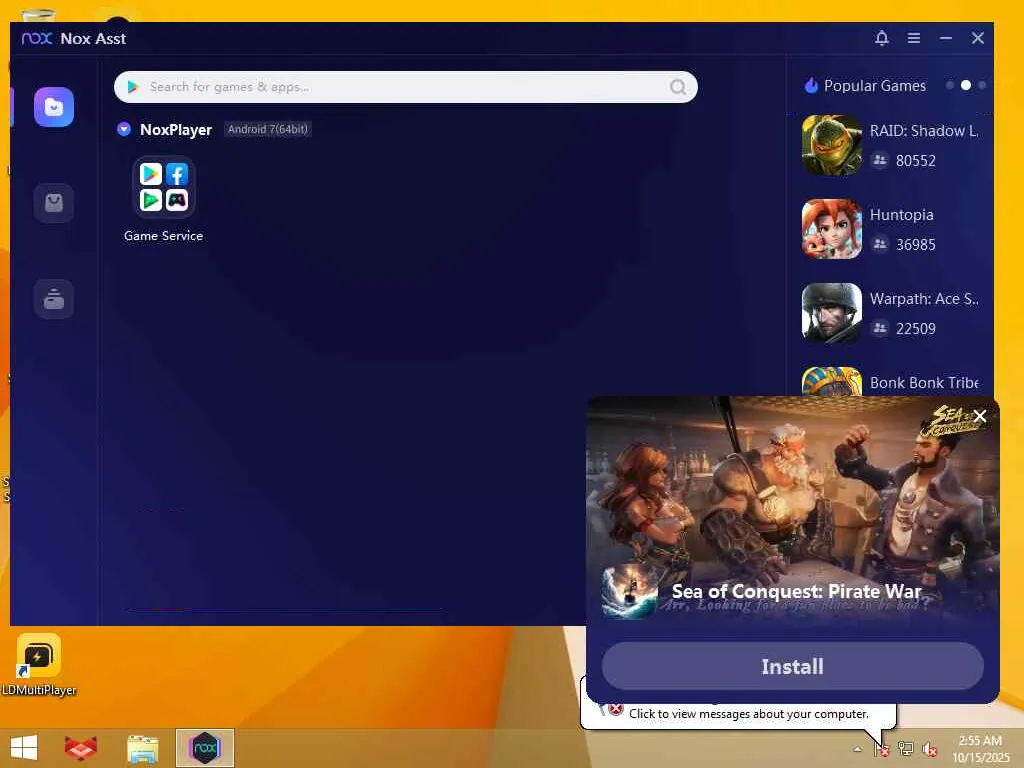1024x768 pixels.
Task: Click the network tray icon
Action: [905, 749]
